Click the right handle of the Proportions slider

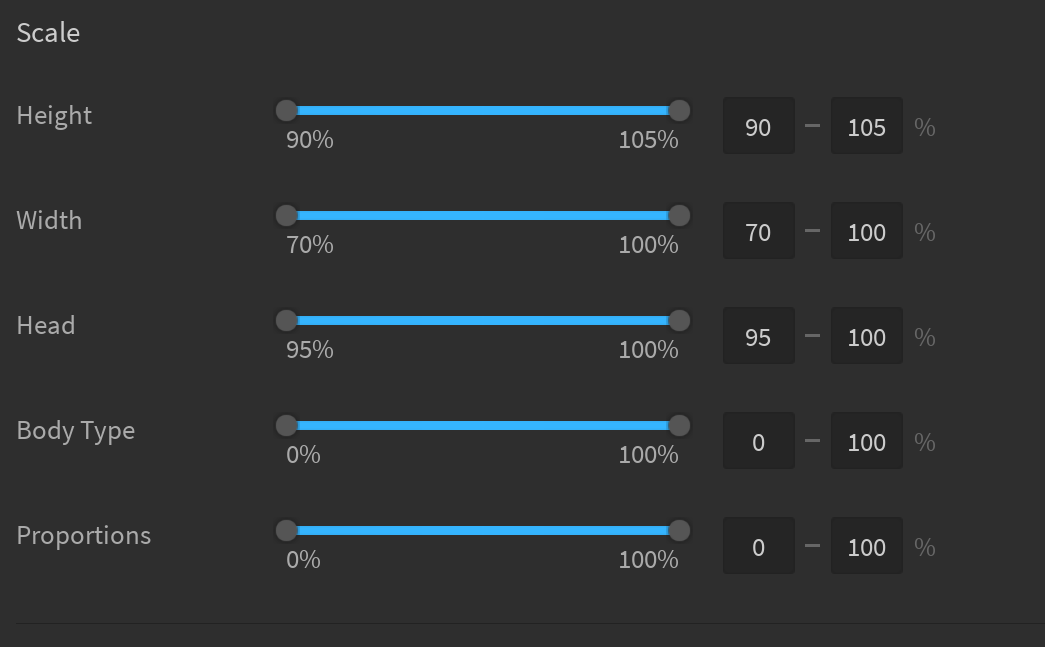680,530
